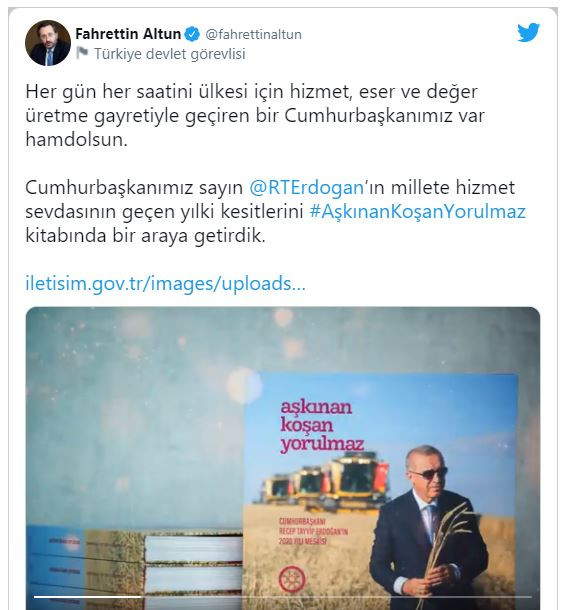This screenshot has width=567, height=610.
Task: Click the played portion of video timeline
Action: [x=88, y=596]
